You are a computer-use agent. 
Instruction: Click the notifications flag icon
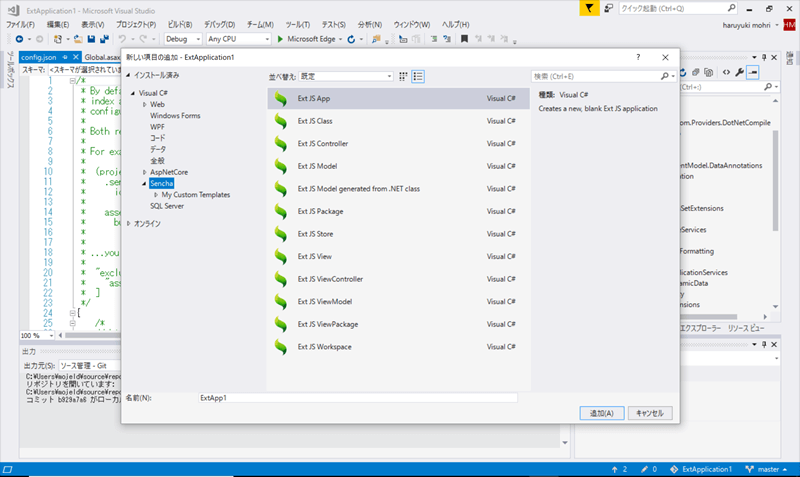pos(589,8)
